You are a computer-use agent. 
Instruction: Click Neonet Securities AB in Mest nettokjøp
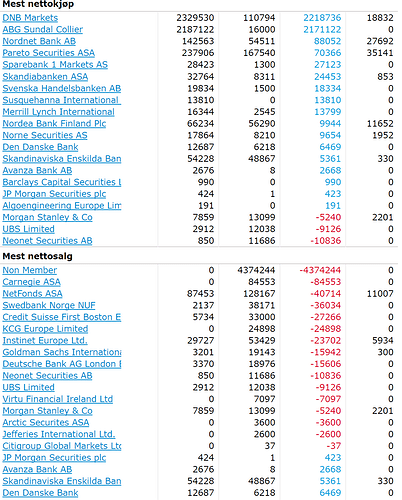coord(47,241)
